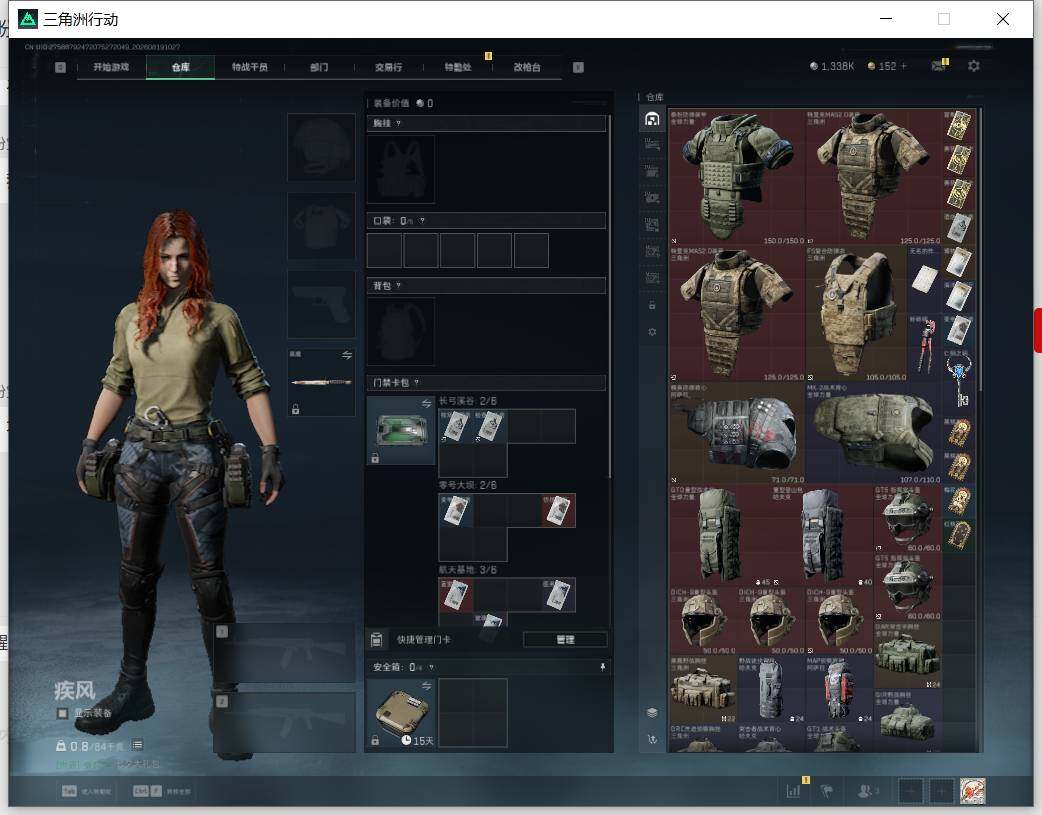Click the pin icon in 安全箱 header

point(602,667)
